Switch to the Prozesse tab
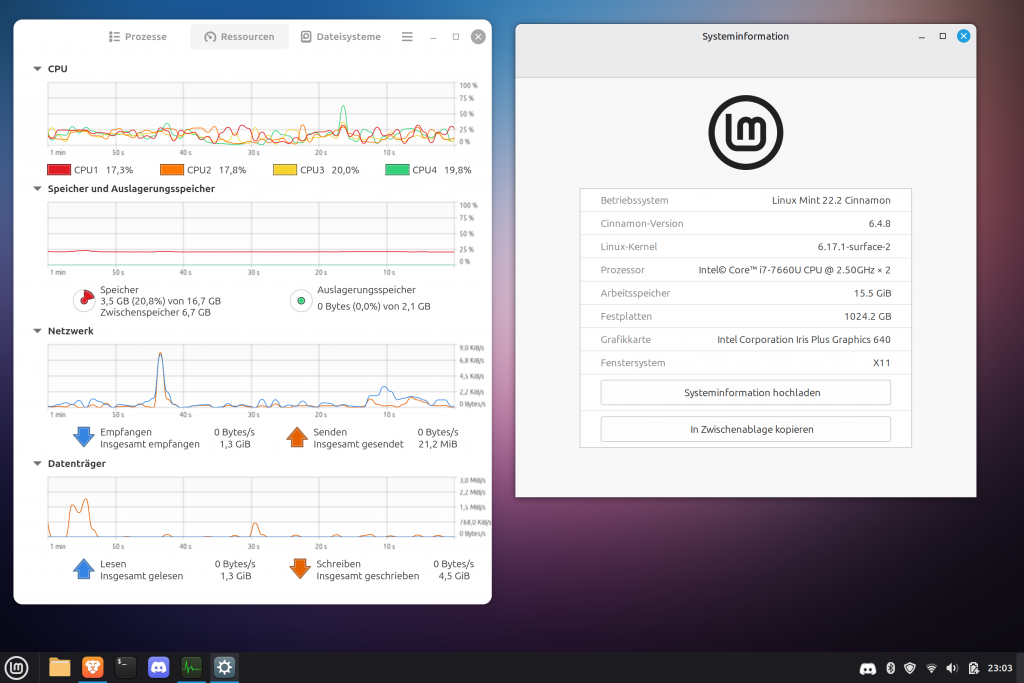1024x683 pixels. tap(137, 37)
